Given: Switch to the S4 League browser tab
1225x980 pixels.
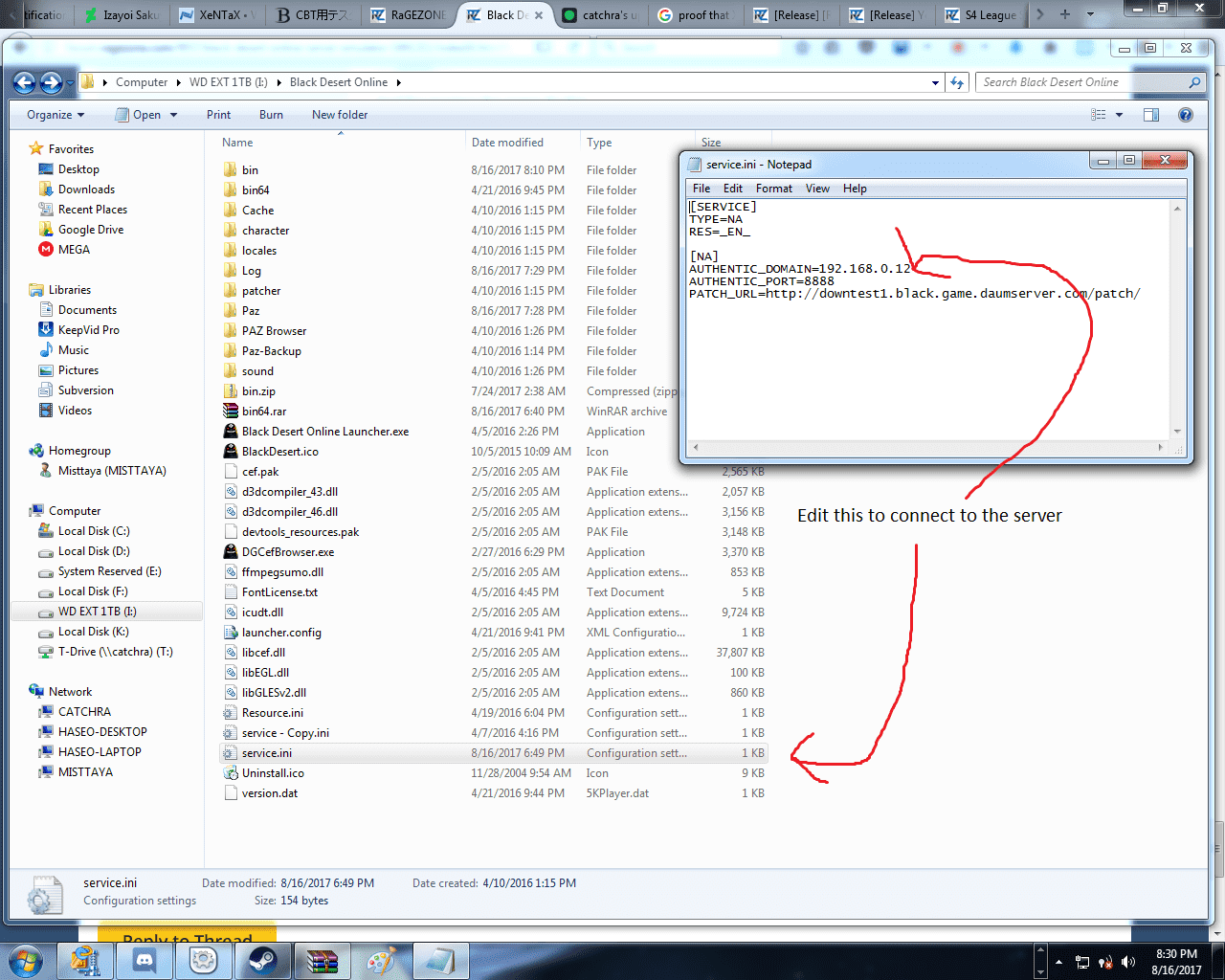Looking at the screenshot, I should pos(981,14).
